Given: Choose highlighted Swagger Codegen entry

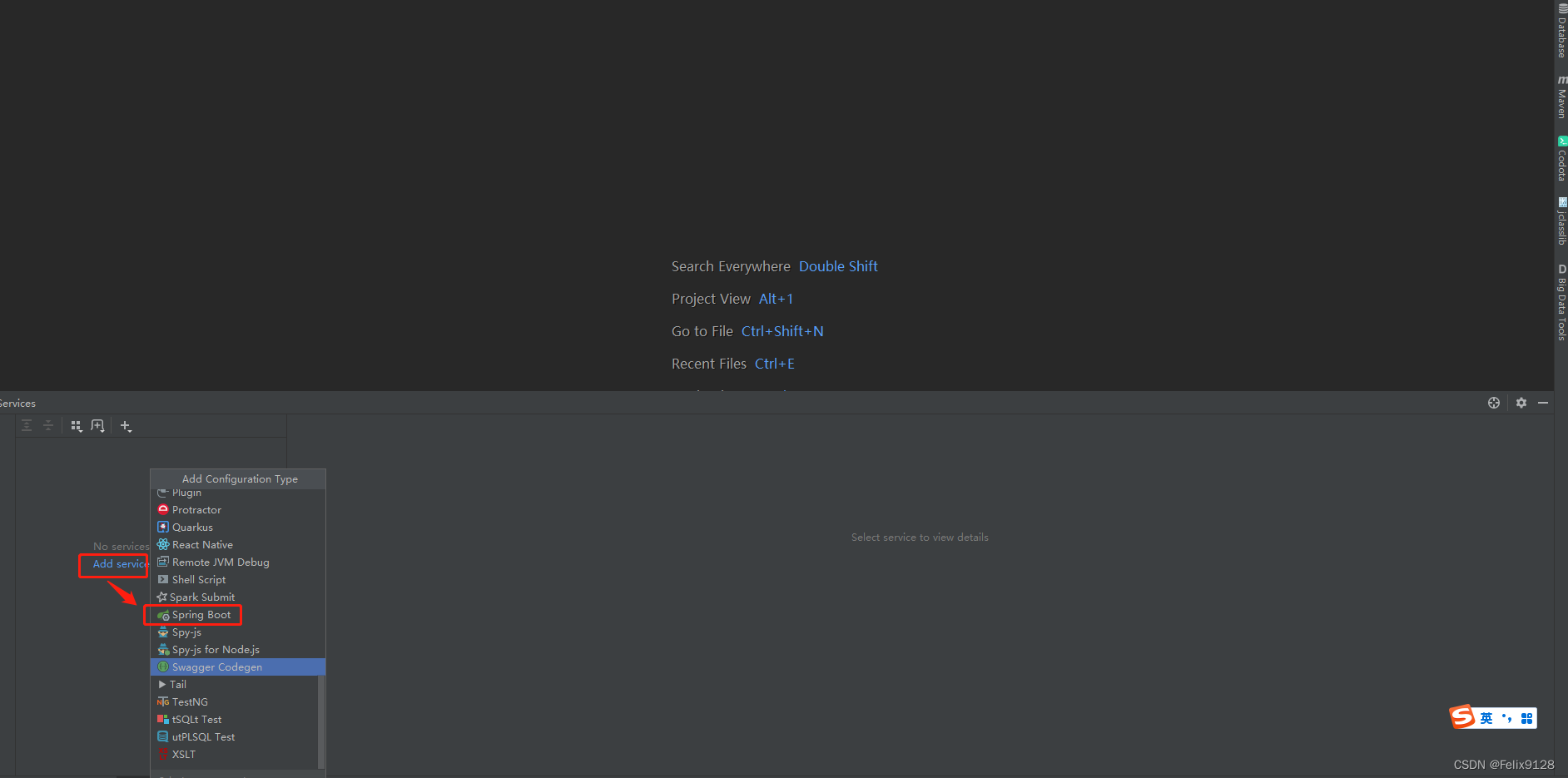Looking at the screenshot, I should coord(237,667).
